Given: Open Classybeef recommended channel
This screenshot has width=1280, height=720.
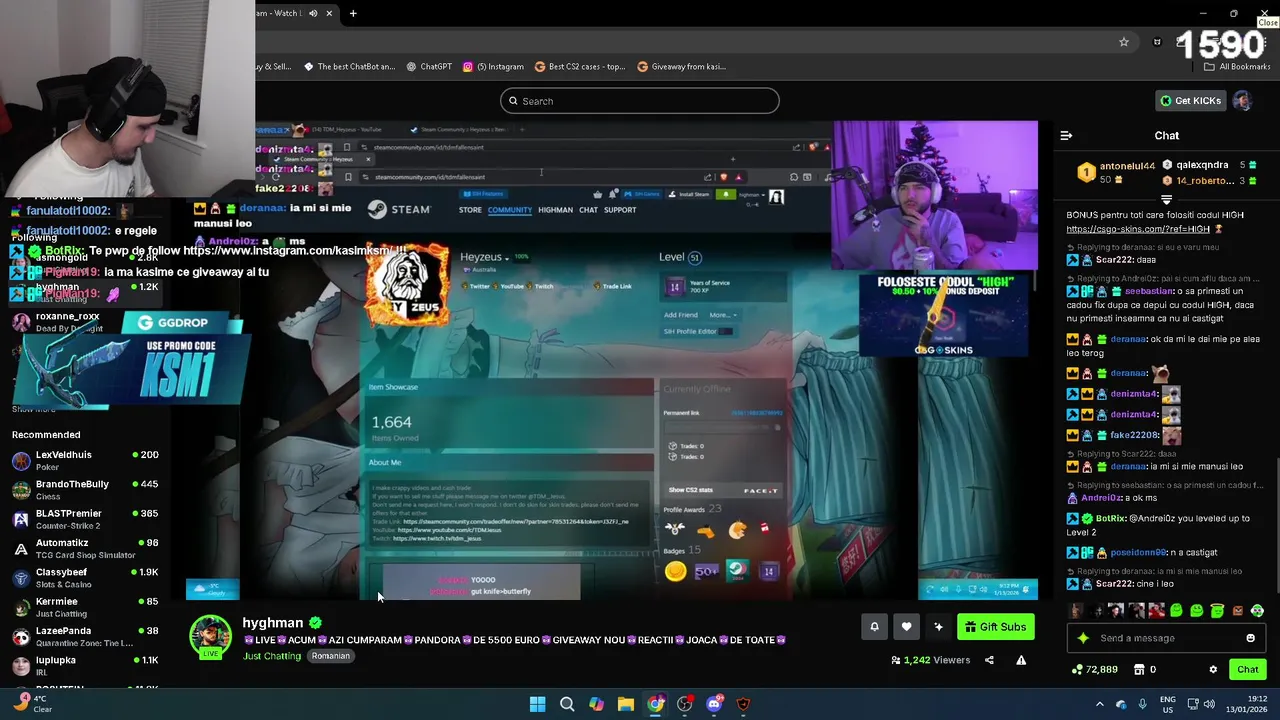Looking at the screenshot, I should click(x=85, y=578).
